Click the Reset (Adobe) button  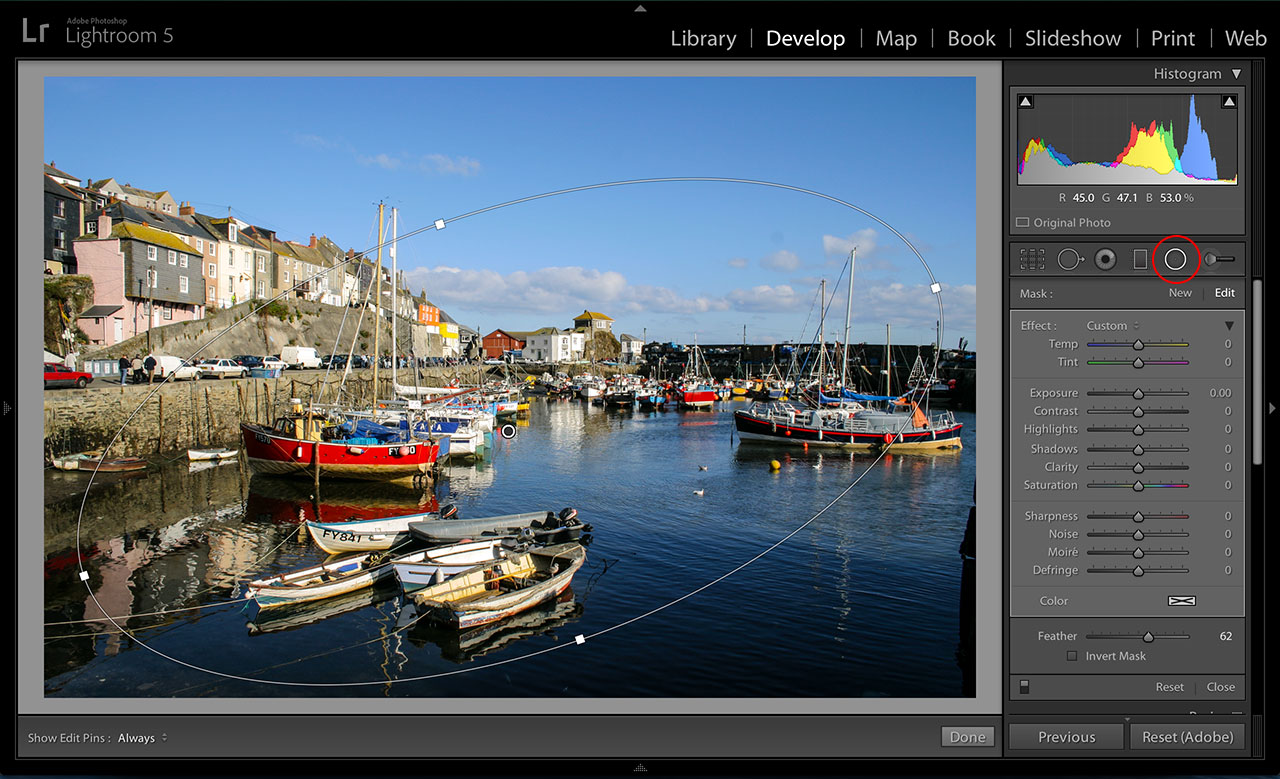[x=1187, y=737]
